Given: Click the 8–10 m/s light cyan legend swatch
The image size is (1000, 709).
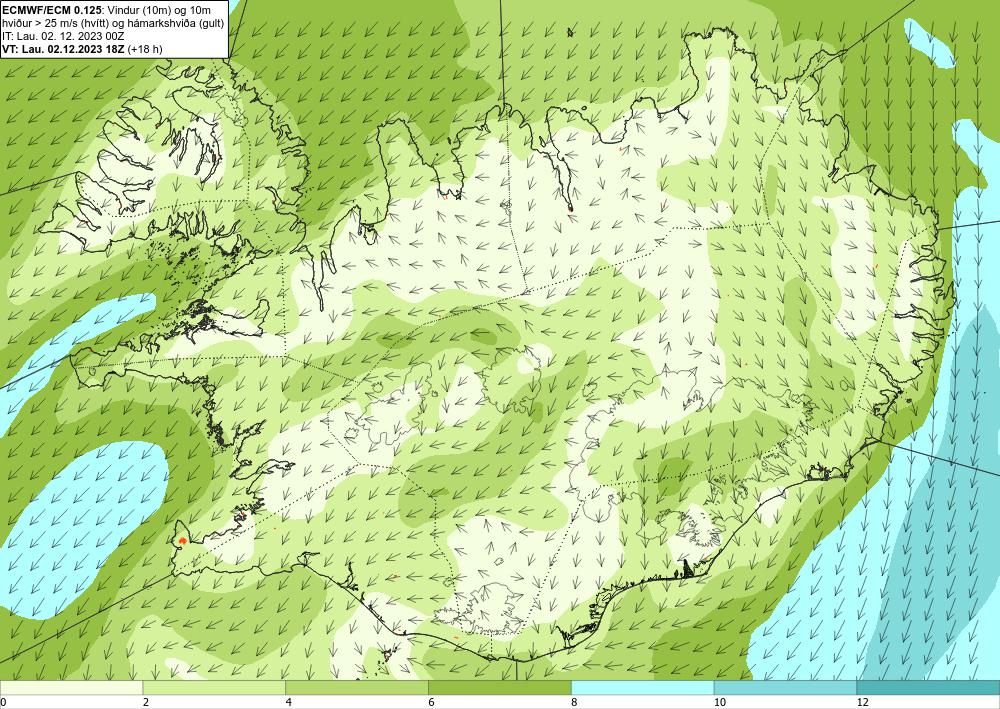Looking at the screenshot, I should (x=643, y=687).
